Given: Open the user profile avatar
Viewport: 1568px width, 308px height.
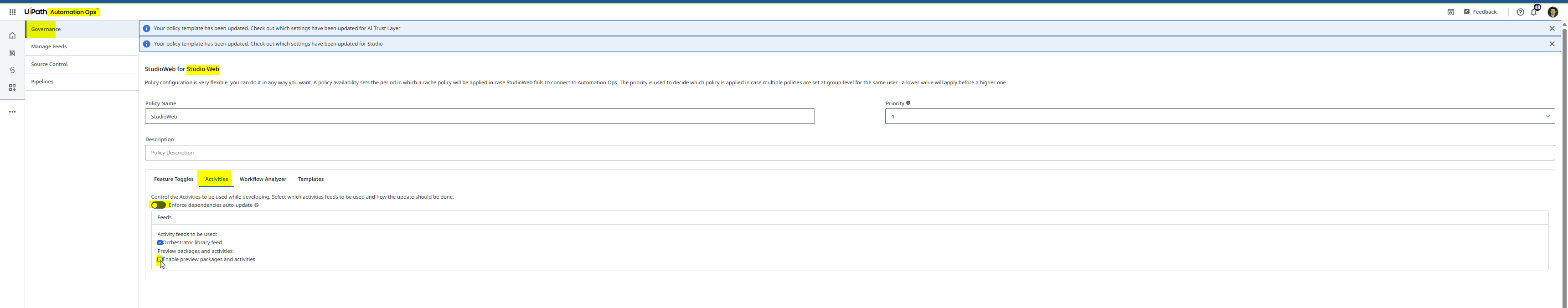Looking at the screenshot, I should point(1553,12).
